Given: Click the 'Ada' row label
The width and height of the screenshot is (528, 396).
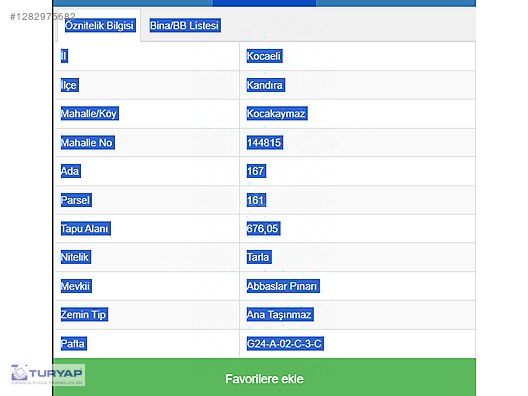Looking at the screenshot, I should [70, 171].
